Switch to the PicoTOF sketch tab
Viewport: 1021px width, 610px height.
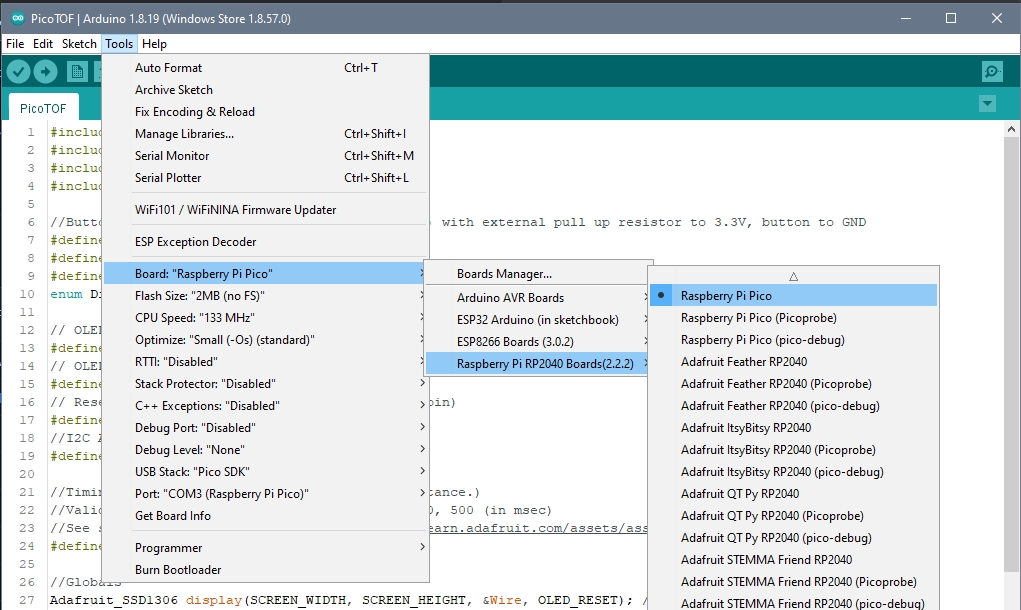(43, 108)
